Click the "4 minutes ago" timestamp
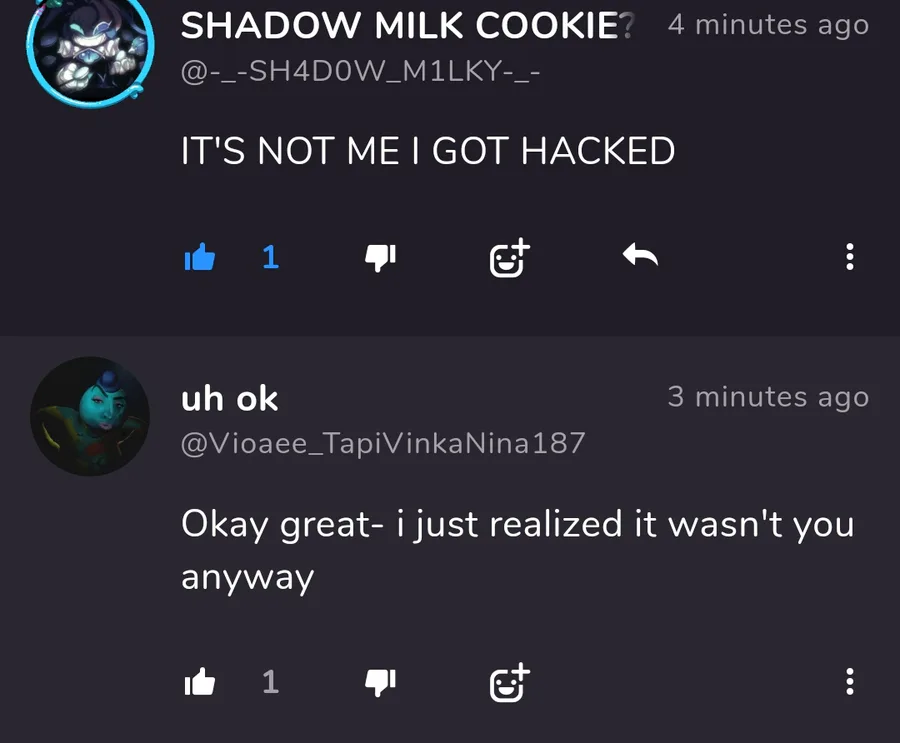 coord(769,25)
